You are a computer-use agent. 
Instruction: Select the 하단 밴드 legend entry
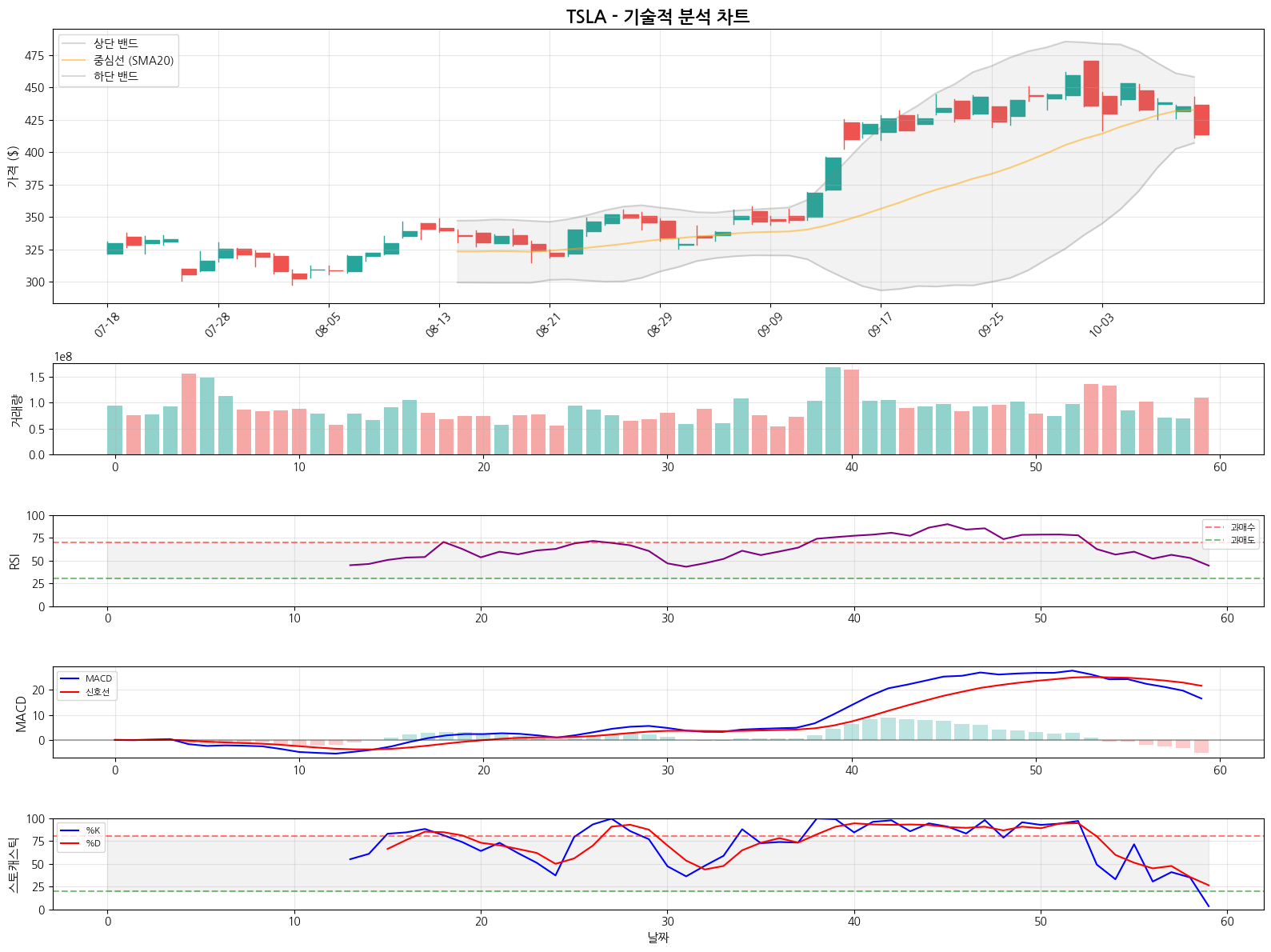pyautogui.click(x=115, y=76)
